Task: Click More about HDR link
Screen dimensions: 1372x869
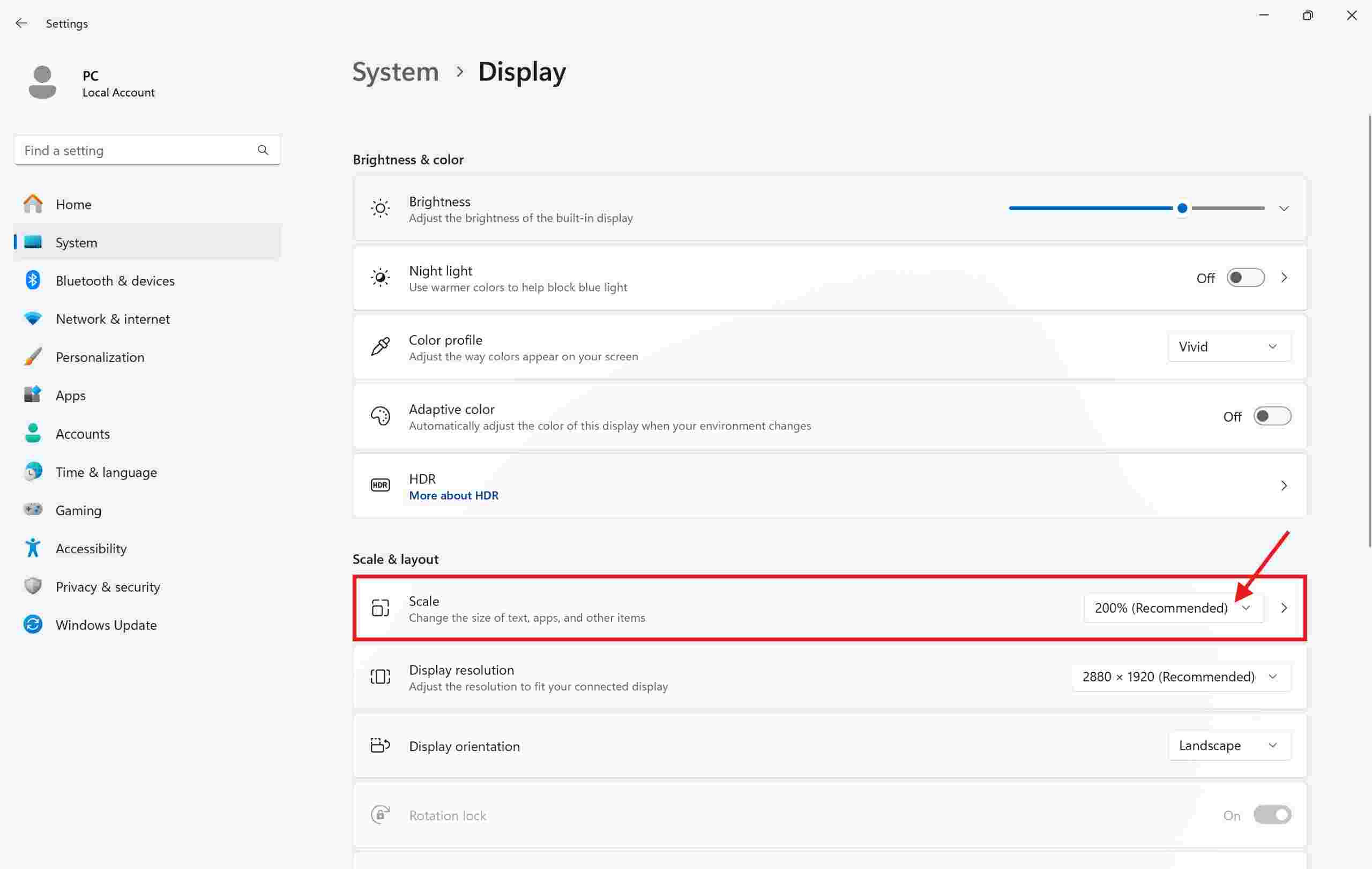Action: [453, 495]
